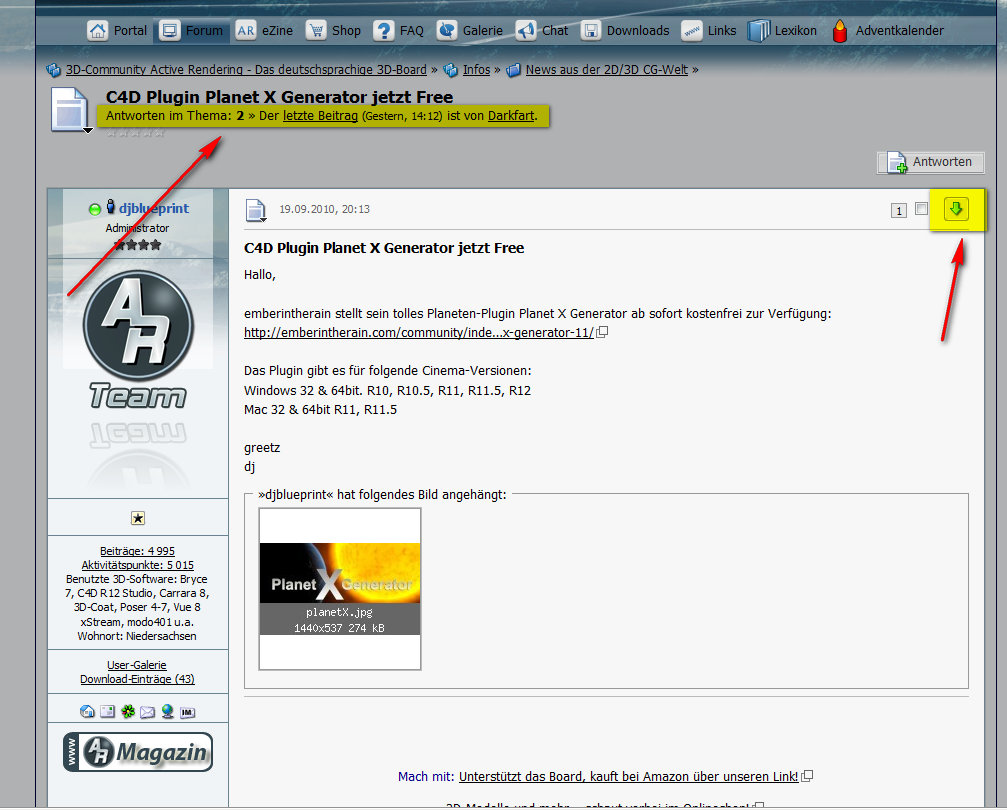The width and height of the screenshot is (1007, 810).
Task: Open the eZine section
Action: pos(264,30)
